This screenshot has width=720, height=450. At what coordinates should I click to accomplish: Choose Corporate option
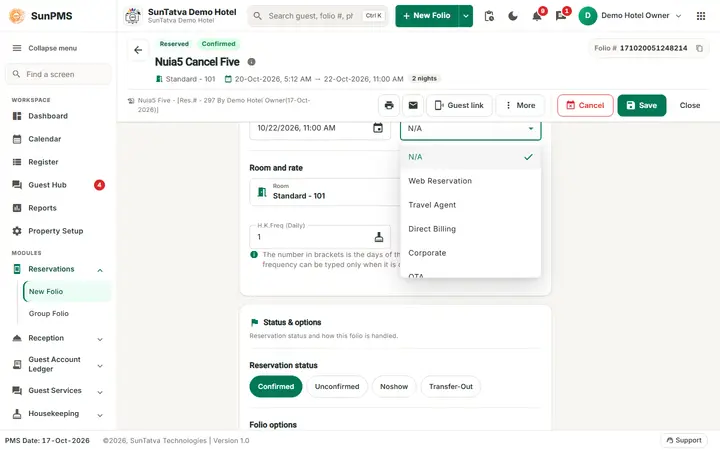click(471, 253)
